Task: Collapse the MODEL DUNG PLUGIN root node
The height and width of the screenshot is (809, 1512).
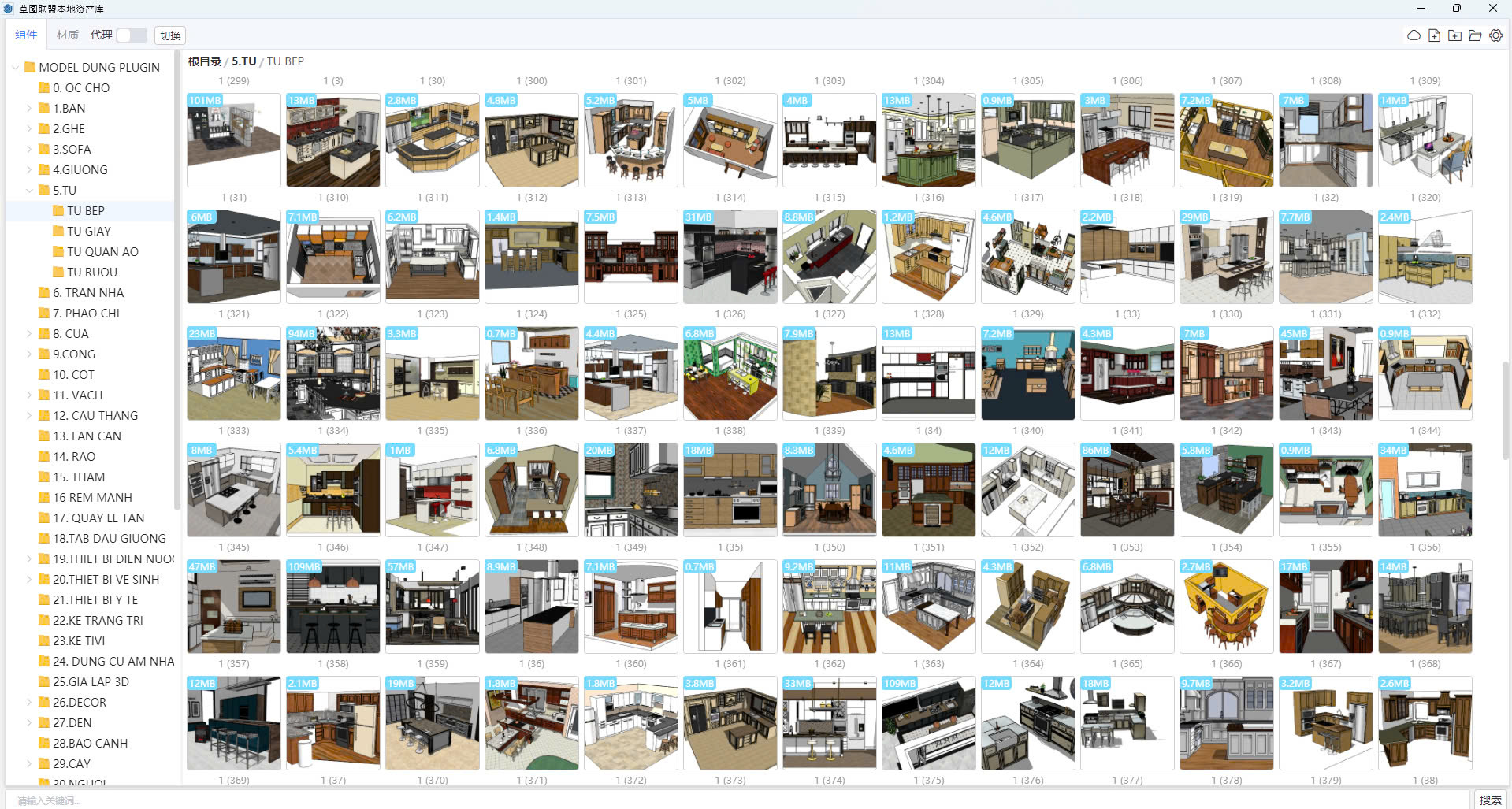Action: pos(15,67)
